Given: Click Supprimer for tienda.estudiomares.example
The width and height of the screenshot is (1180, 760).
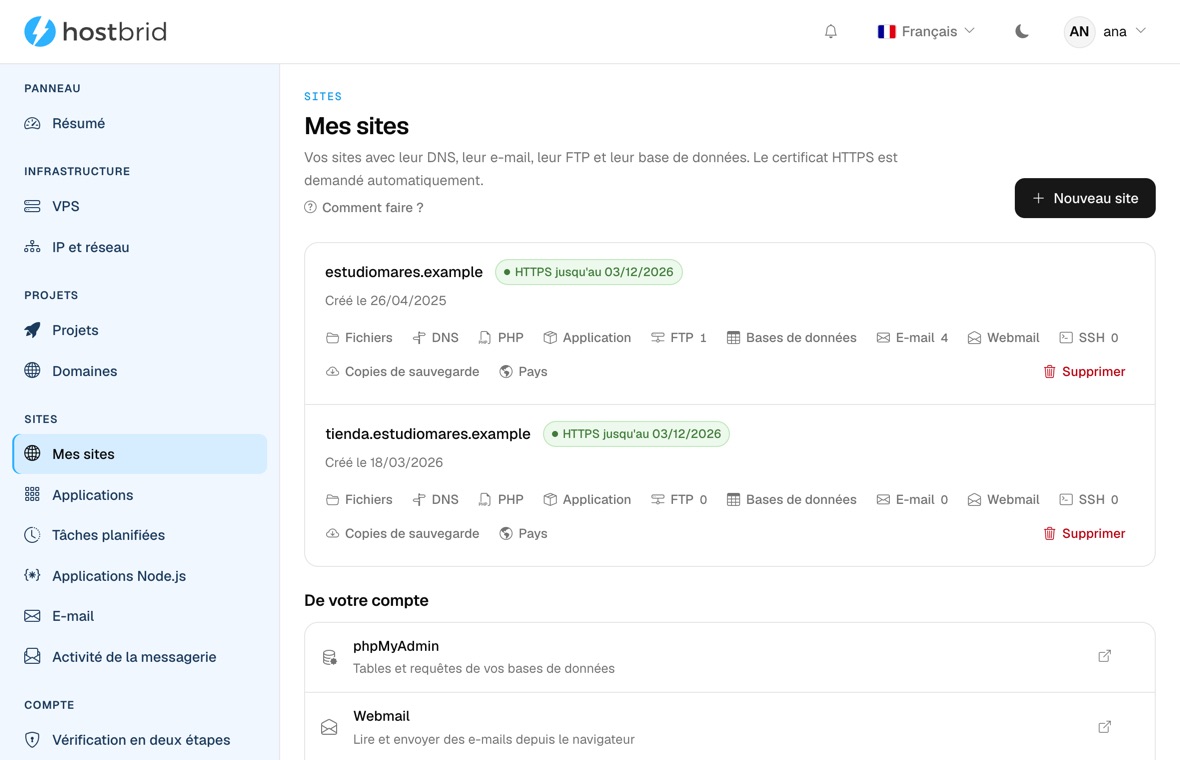Looking at the screenshot, I should [1084, 534].
